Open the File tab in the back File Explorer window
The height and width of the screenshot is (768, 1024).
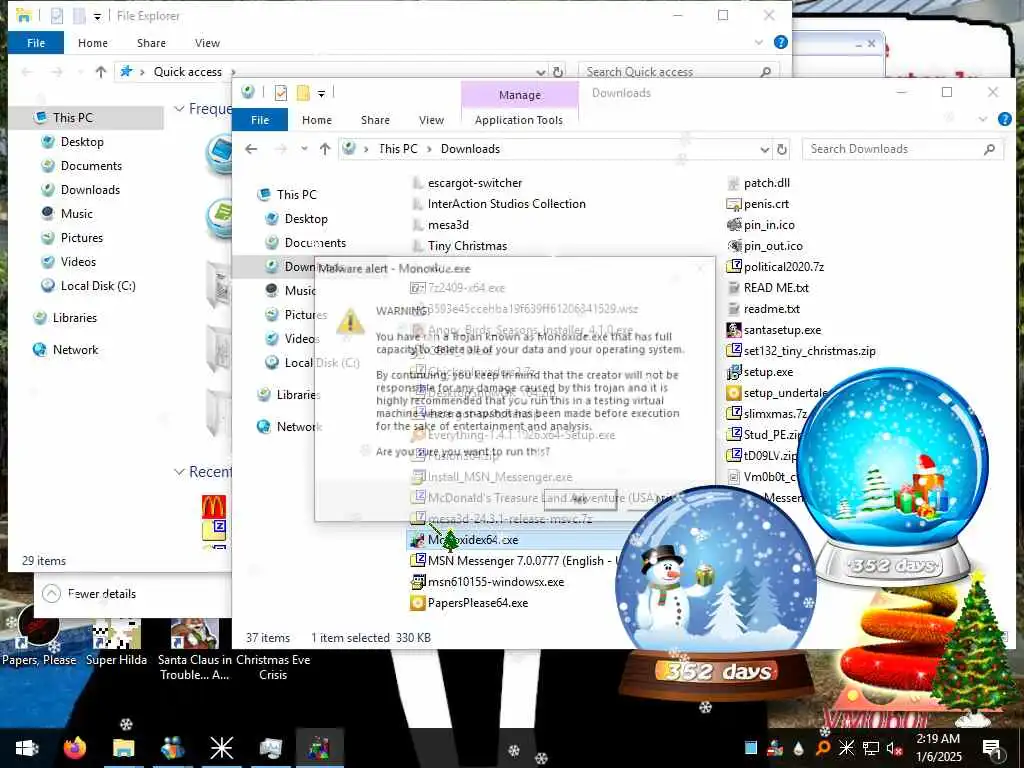coord(36,42)
